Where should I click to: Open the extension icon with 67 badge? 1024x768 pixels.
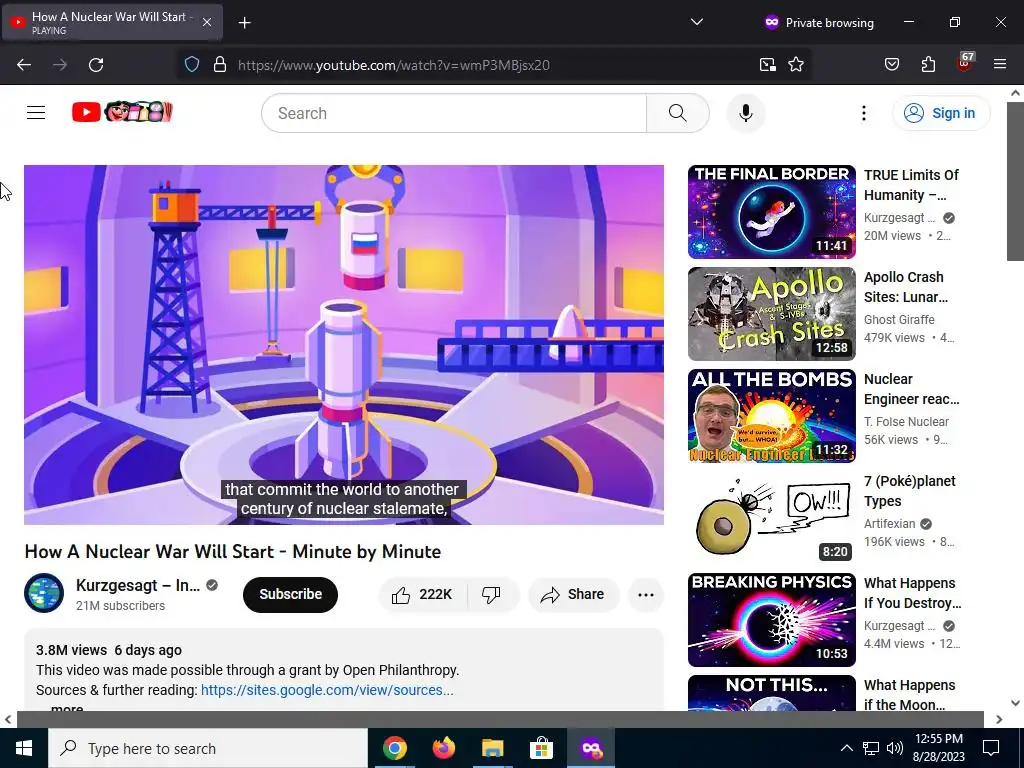(965, 63)
